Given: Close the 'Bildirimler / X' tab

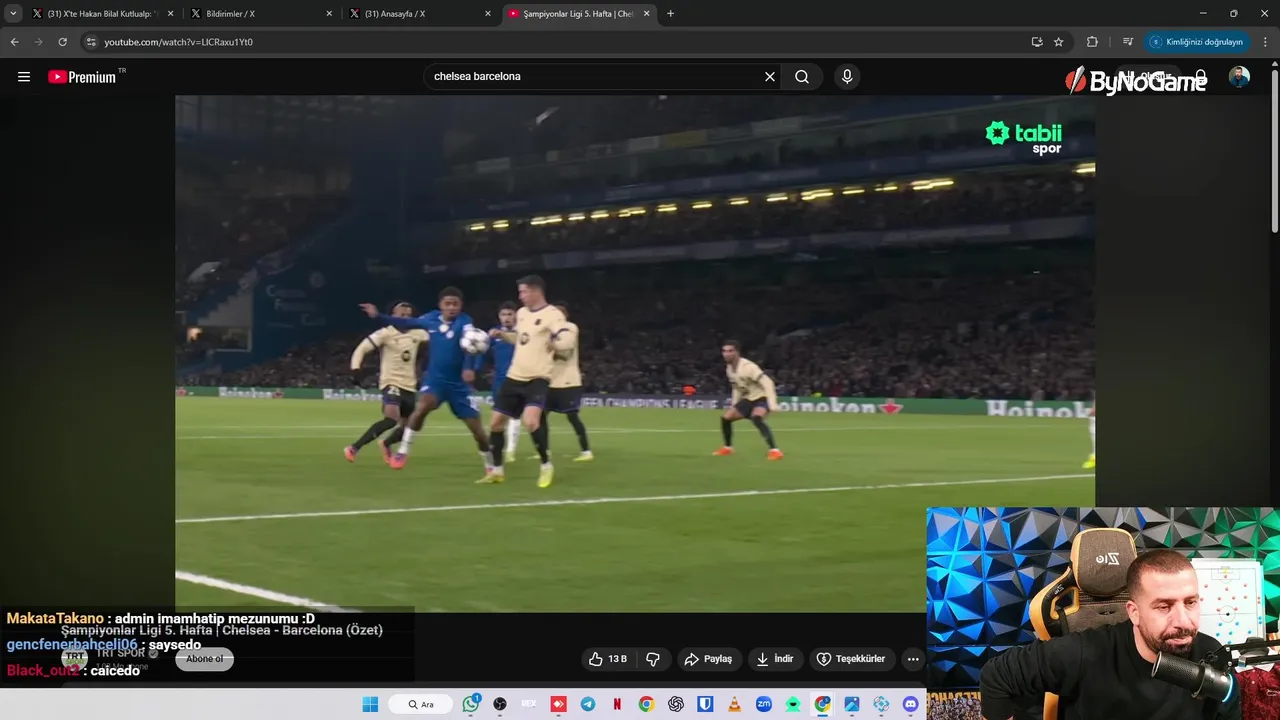Looking at the screenshot, I should [329, 14].
